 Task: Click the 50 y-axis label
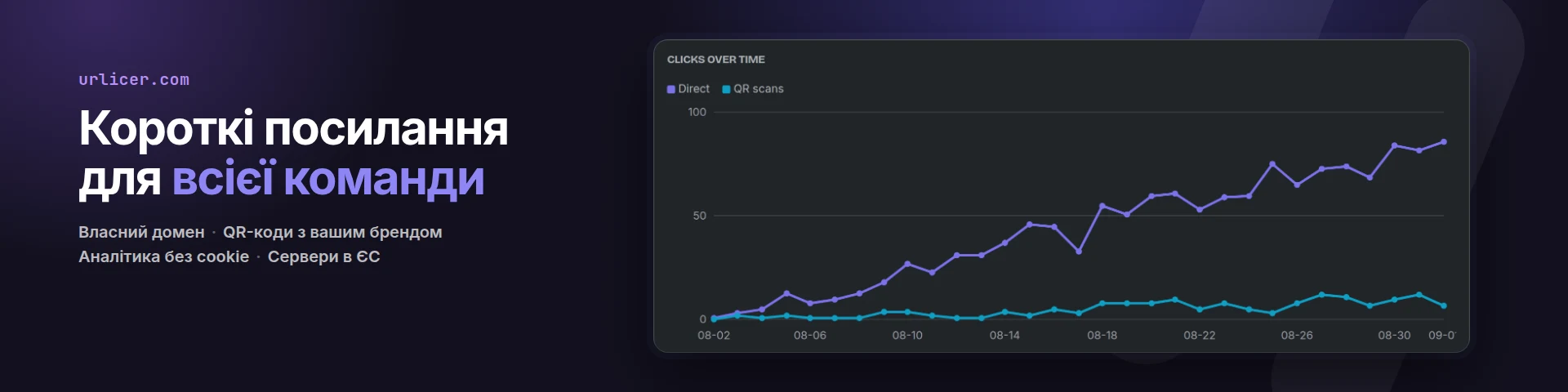(x=699, y=216)
